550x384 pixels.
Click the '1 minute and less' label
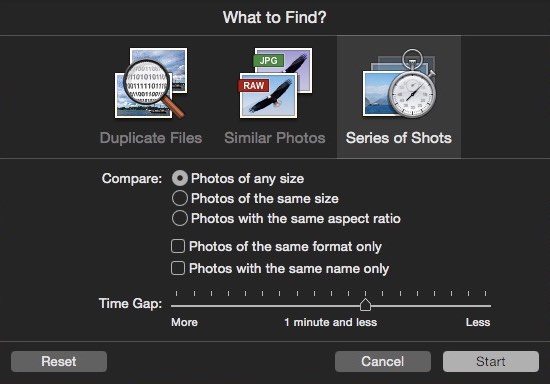click(330, 322)
